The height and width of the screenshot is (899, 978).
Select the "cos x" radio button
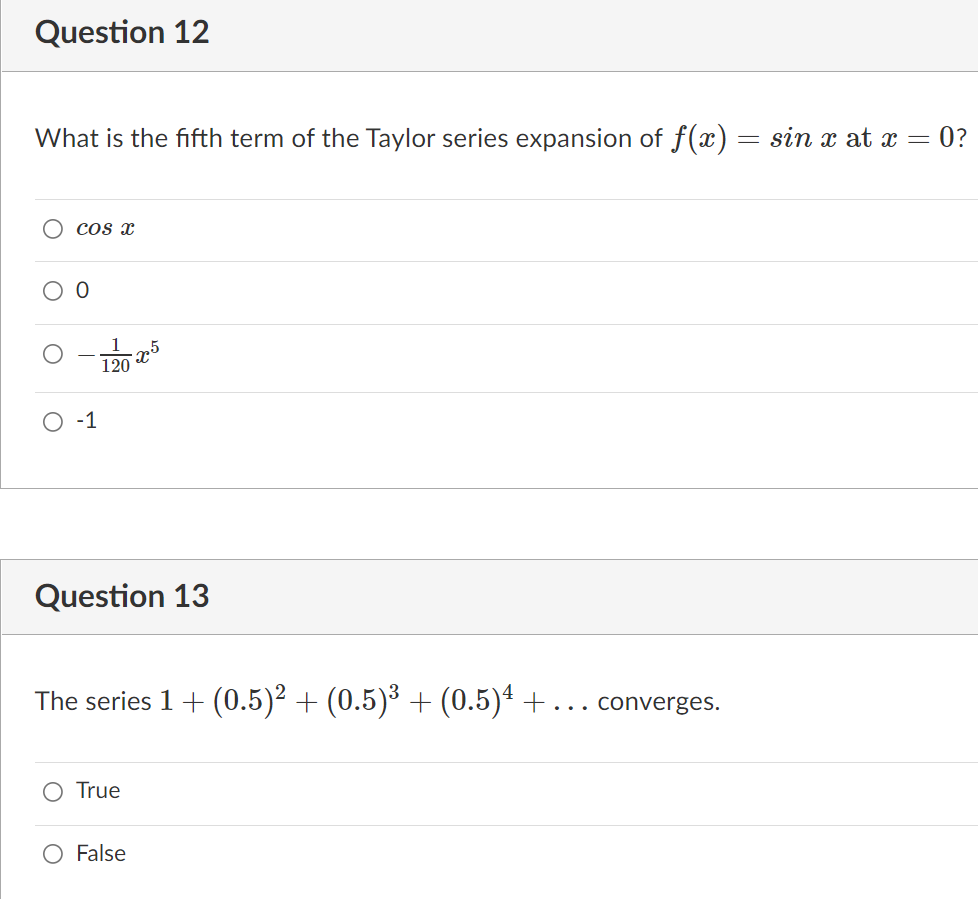tap(53, 229)
